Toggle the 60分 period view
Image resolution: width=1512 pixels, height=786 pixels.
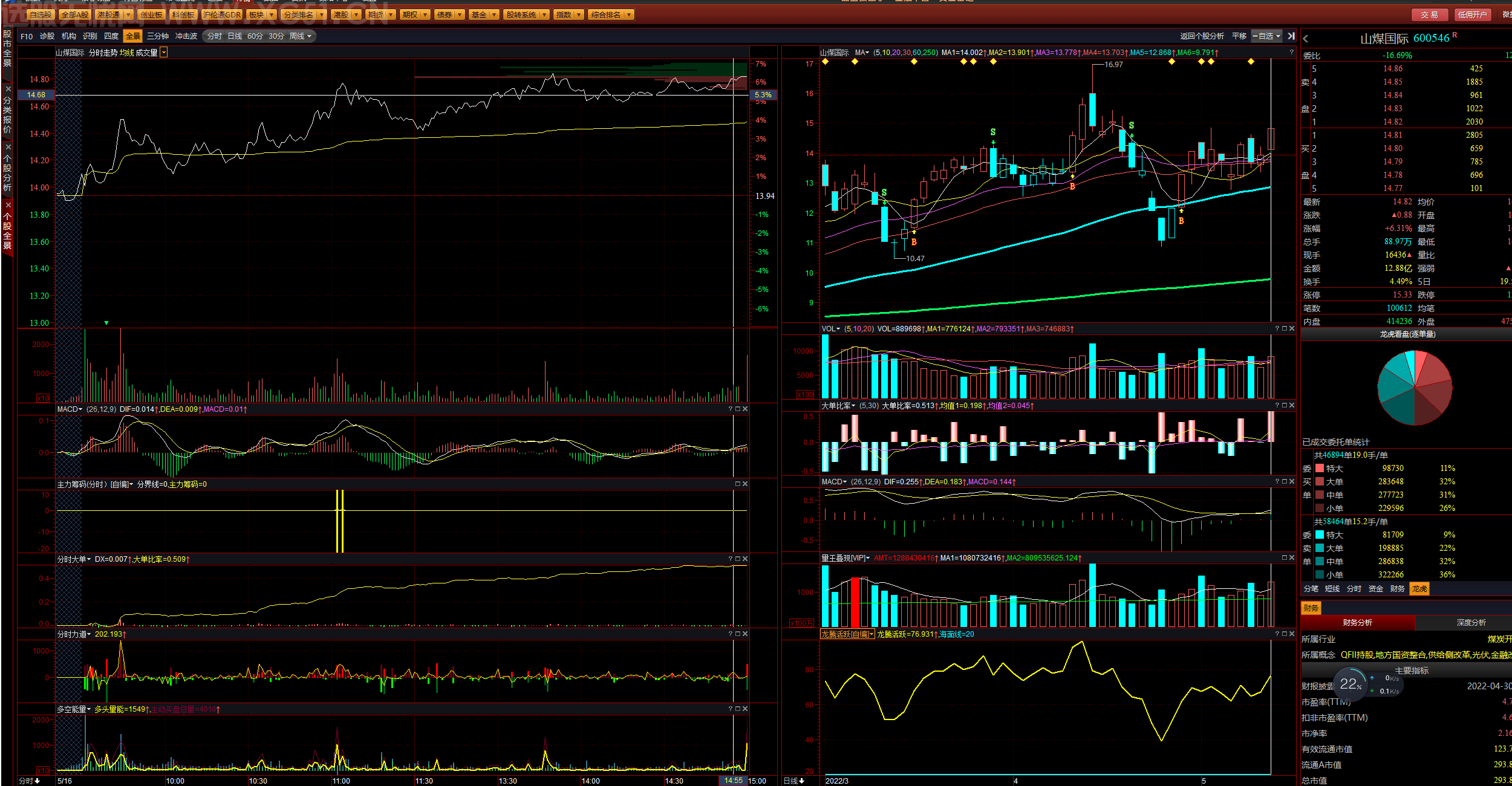(x=255, y=36)
